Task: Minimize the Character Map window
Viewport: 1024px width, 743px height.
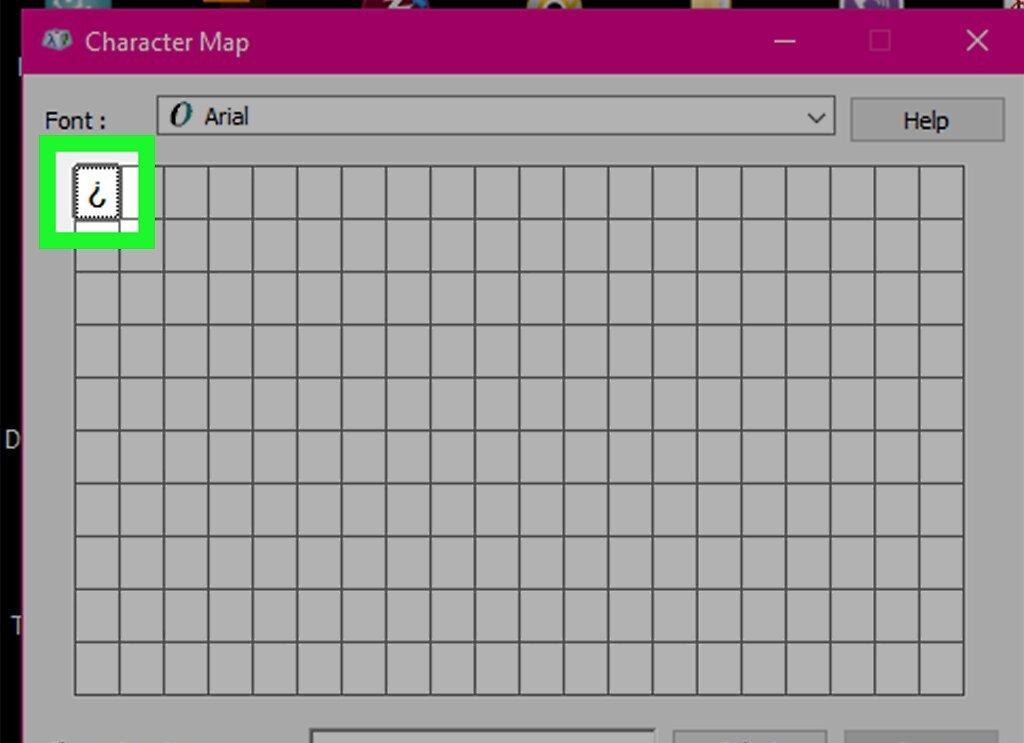Action: (784, 41)
